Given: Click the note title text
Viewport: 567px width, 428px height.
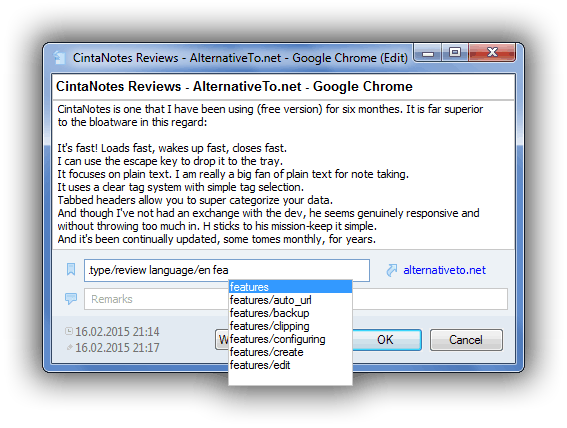Looking at the screenshot, I should [234, 86].
